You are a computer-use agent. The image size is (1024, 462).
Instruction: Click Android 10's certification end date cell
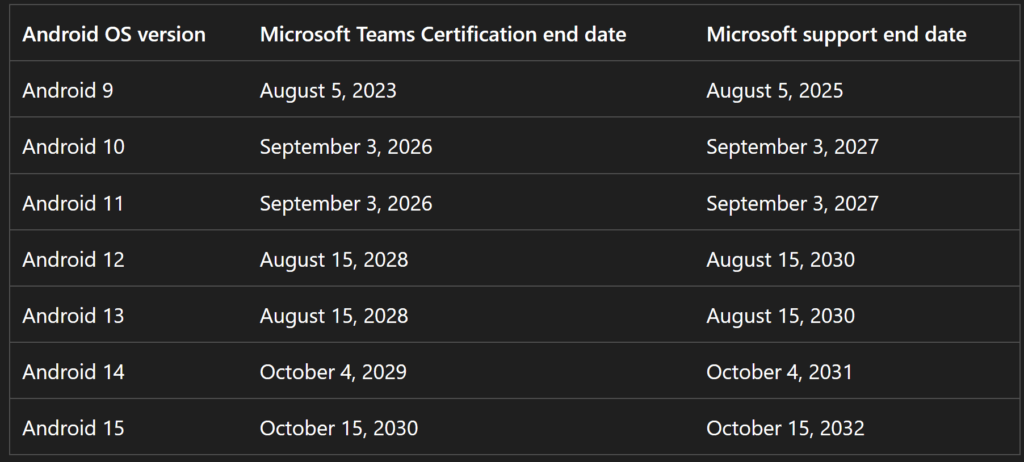coord(346,147)
